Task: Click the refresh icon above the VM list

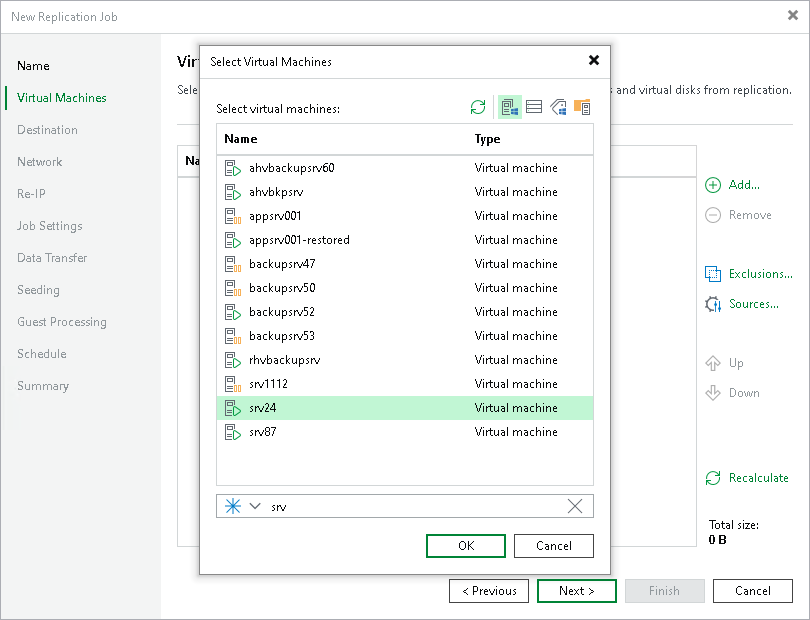Action: click(x=478, y=107)
